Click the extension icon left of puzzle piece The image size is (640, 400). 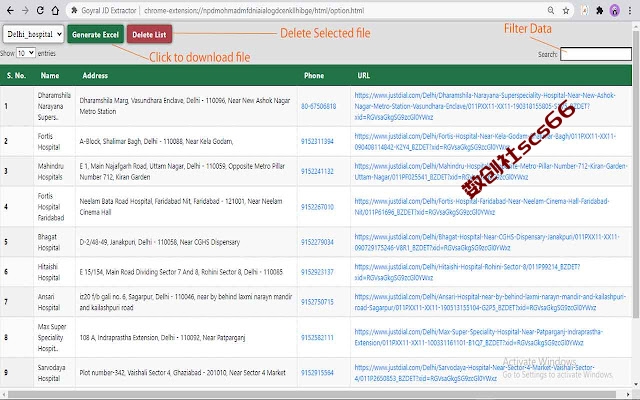point(584,11)
